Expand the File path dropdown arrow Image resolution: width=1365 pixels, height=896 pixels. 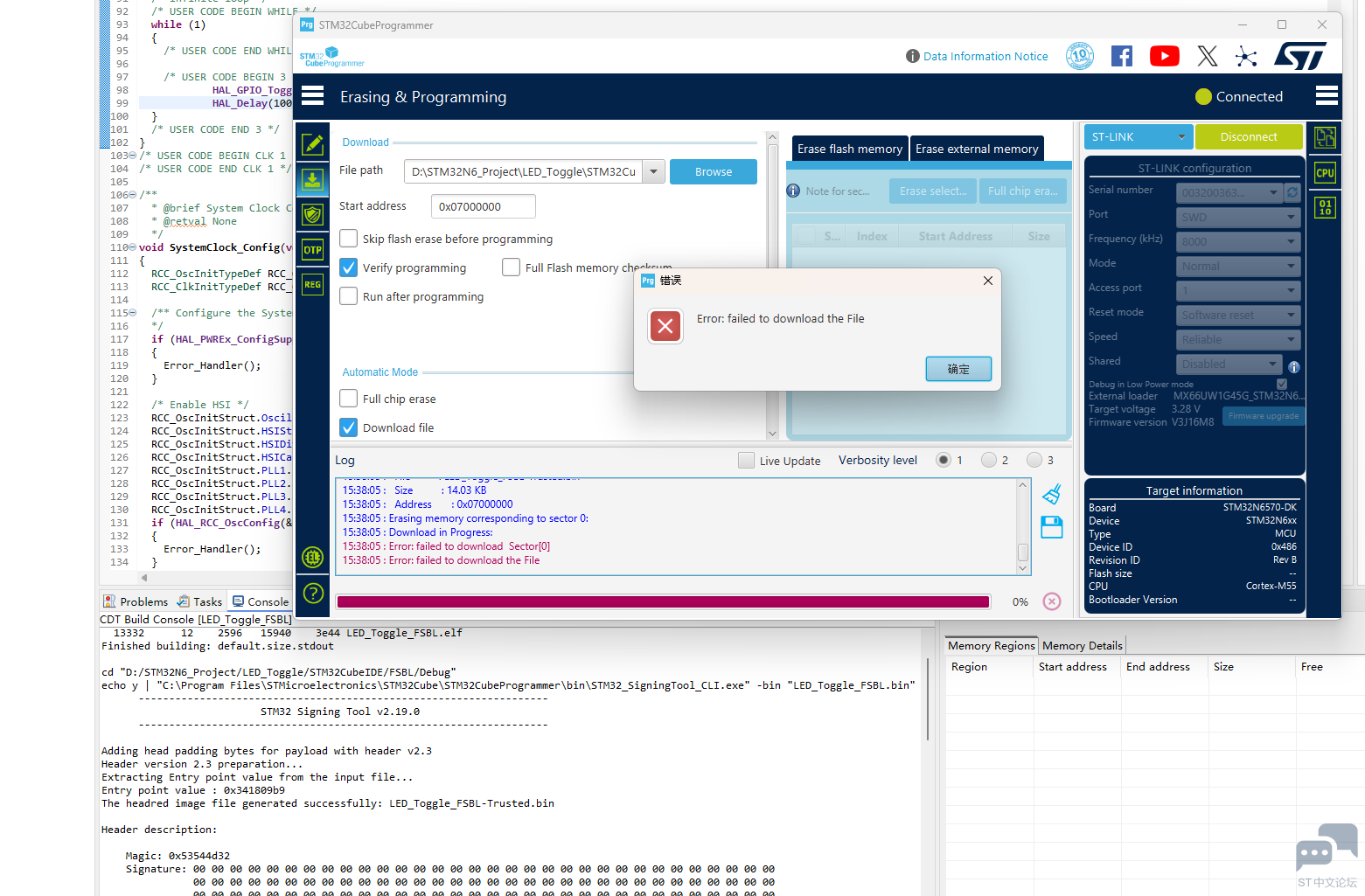[653, 172]
